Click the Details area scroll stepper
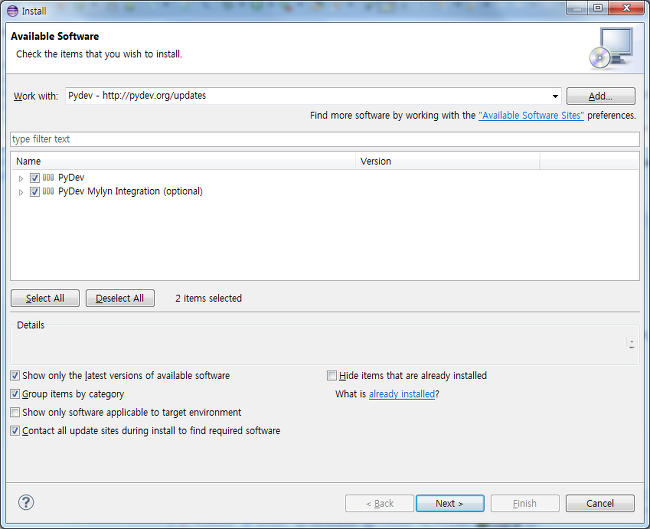This screenshot has width=650, height=529. pos(631,344)
